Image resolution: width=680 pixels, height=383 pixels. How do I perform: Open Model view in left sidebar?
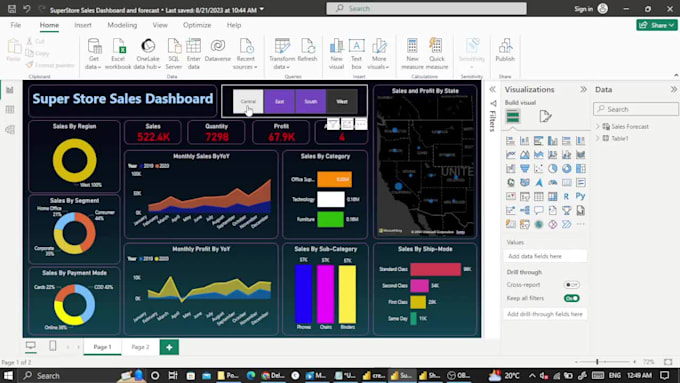[10, 129]
